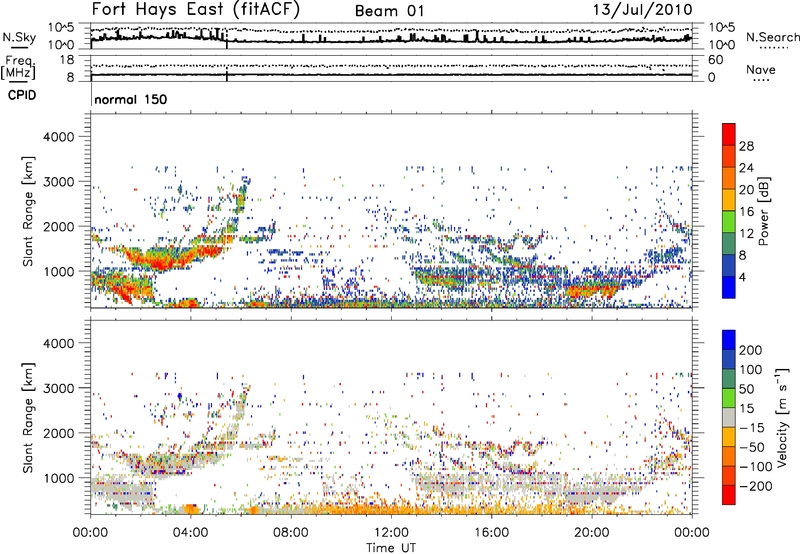Click the velocity colorbar value -200
The height and width of the screenshot is (554, 800).
(x=754, y=486)
